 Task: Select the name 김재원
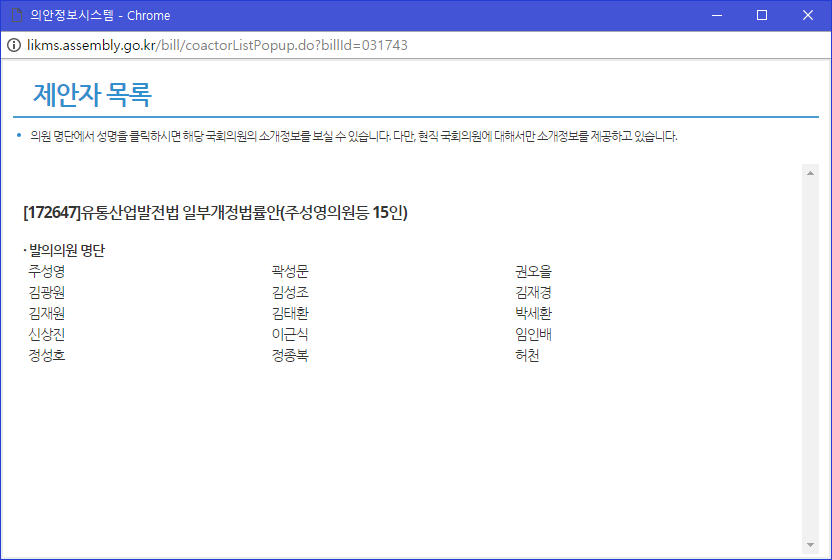[x=47, y=313]
